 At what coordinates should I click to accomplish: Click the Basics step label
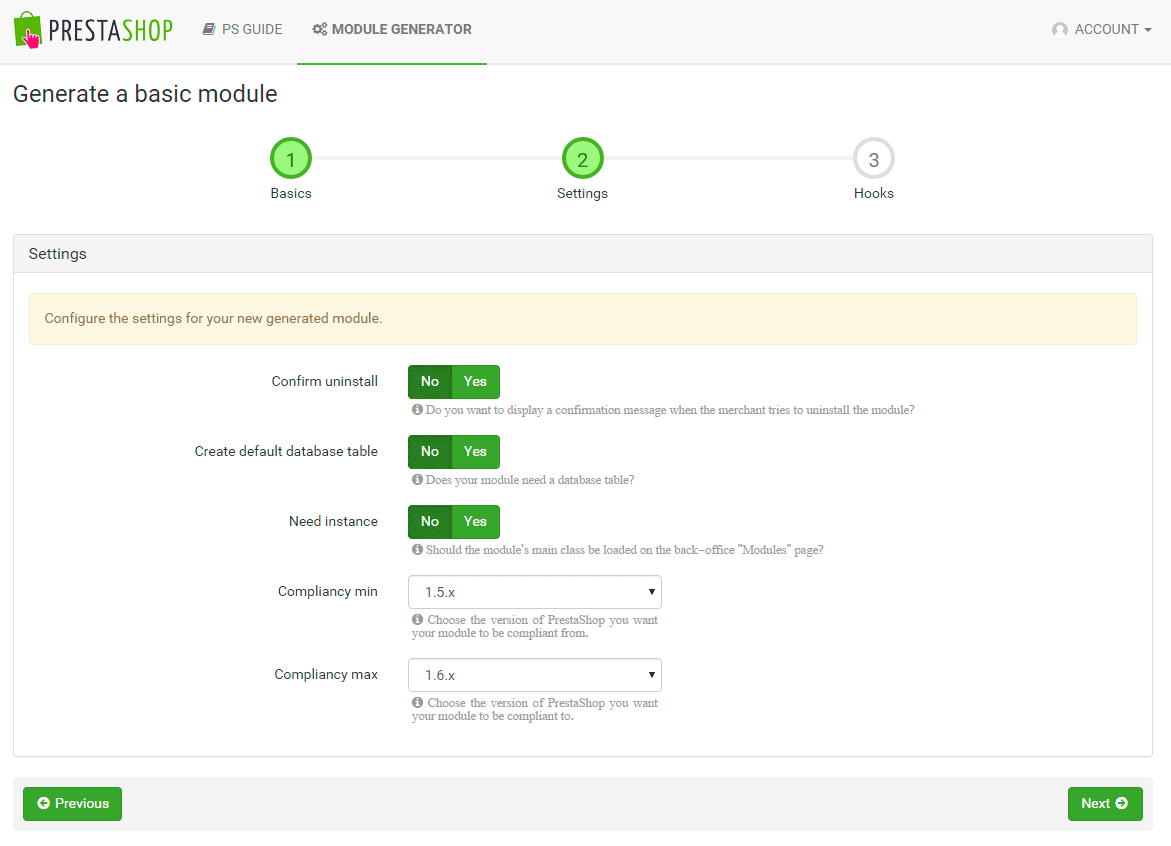291,193
